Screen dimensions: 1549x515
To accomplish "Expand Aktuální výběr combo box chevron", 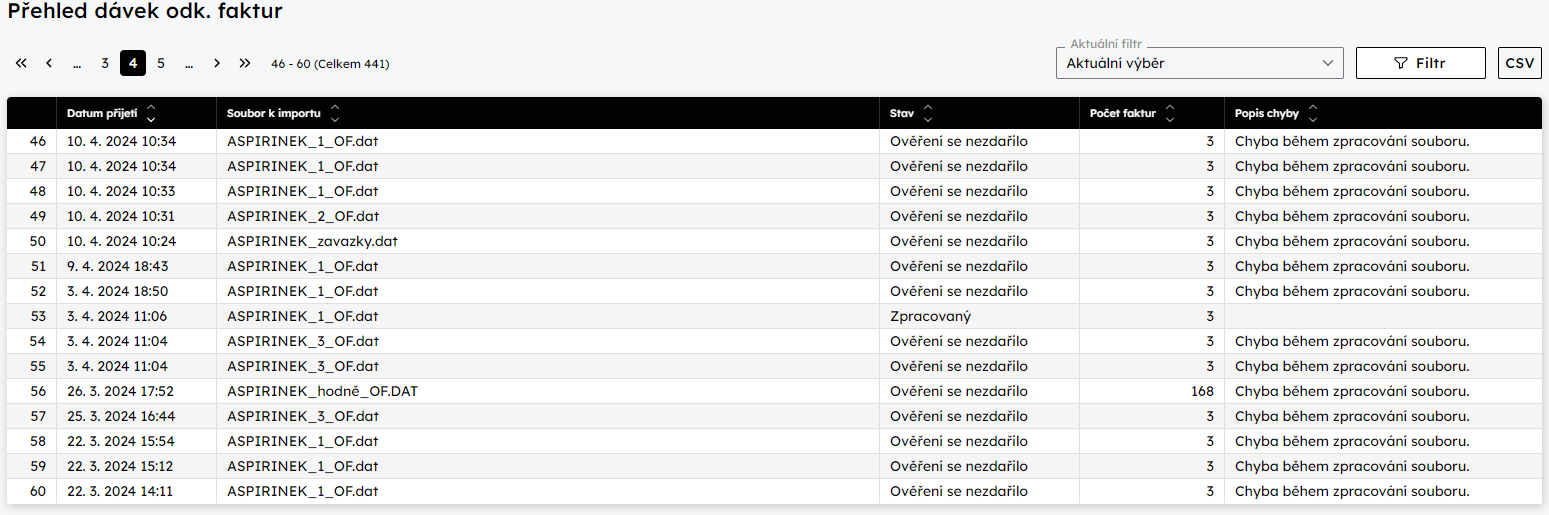I will click(1328, 63).
